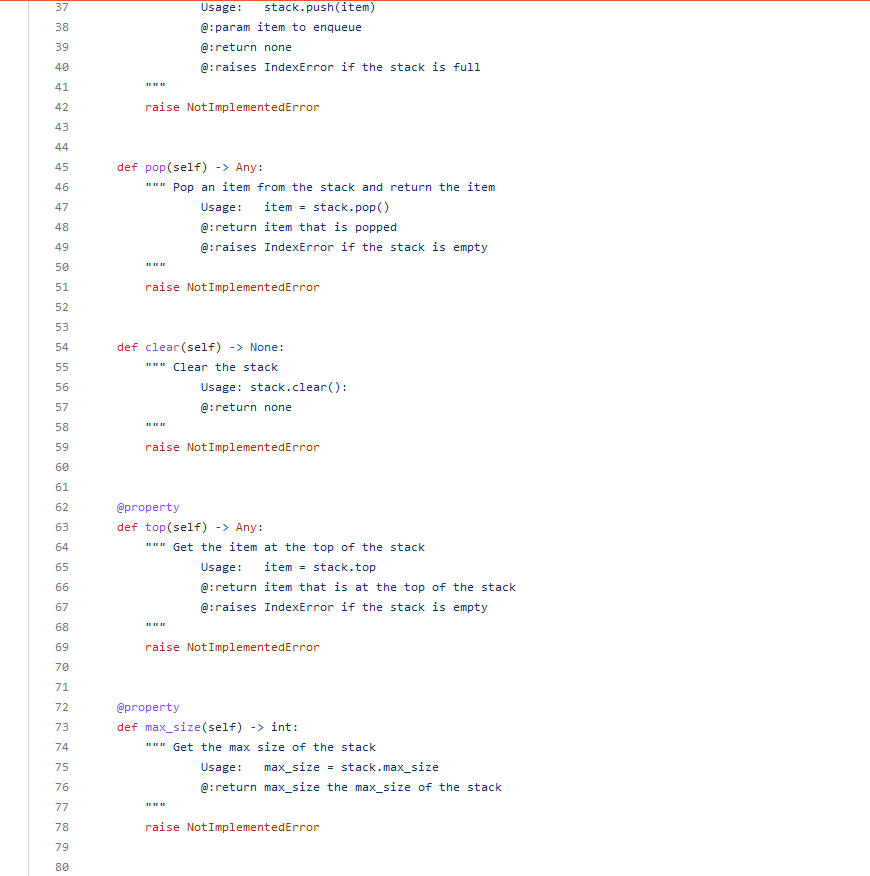Click the @property decorator on line 62

pos(147,507)
